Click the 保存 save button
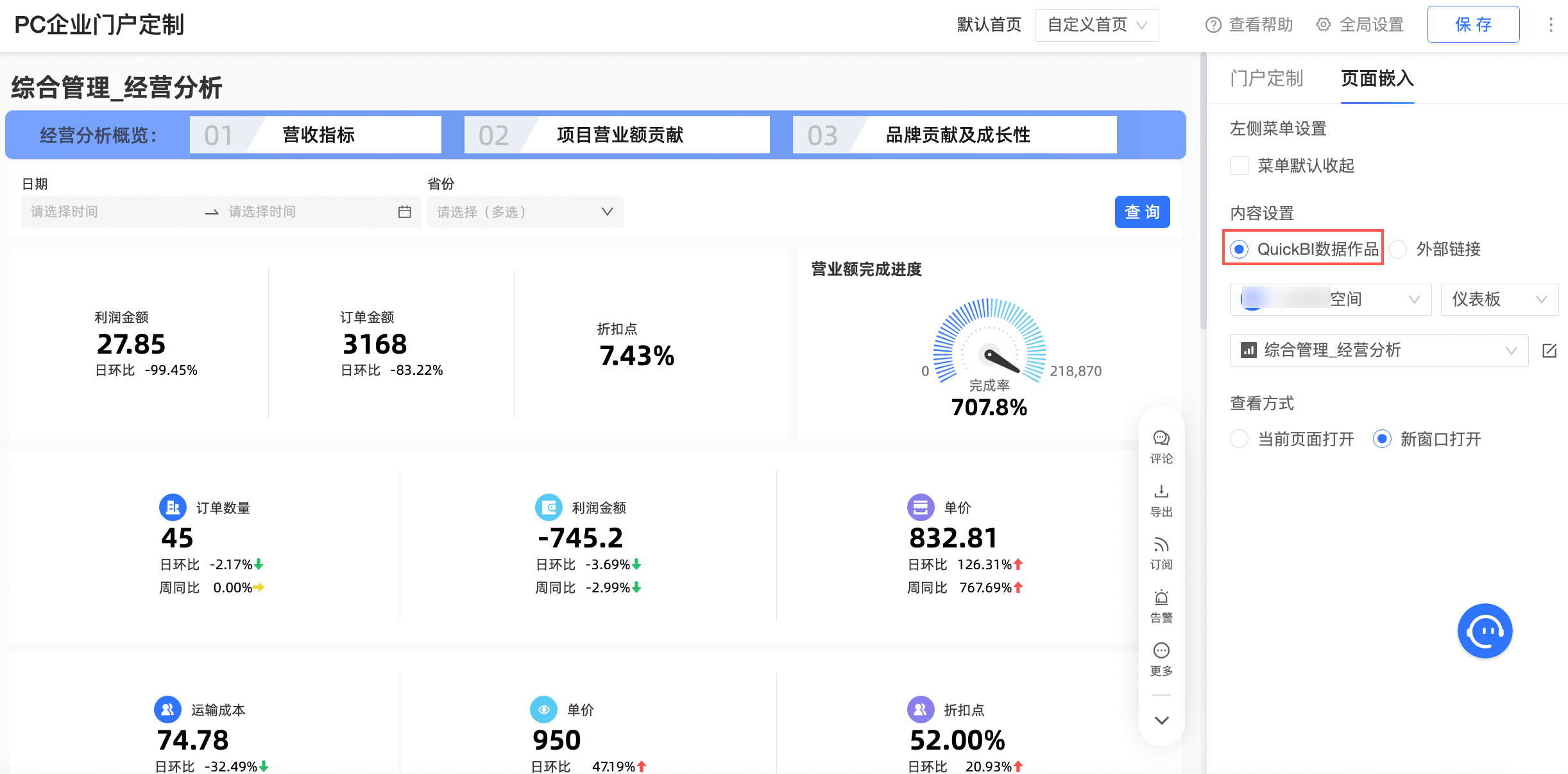This screenshot has width=1568, height=774. coord(1472,24)
